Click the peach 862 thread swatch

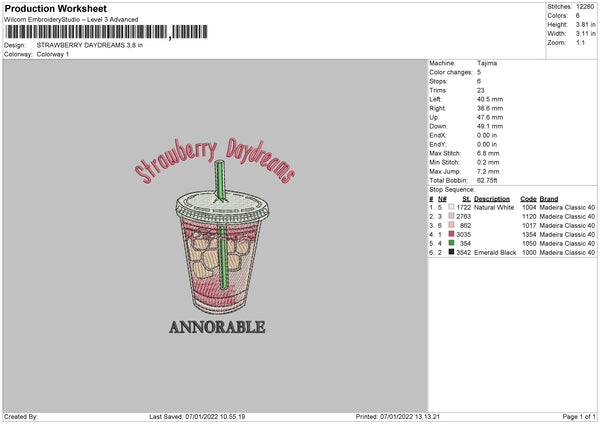pyautogui.click(x=451, y=225)
